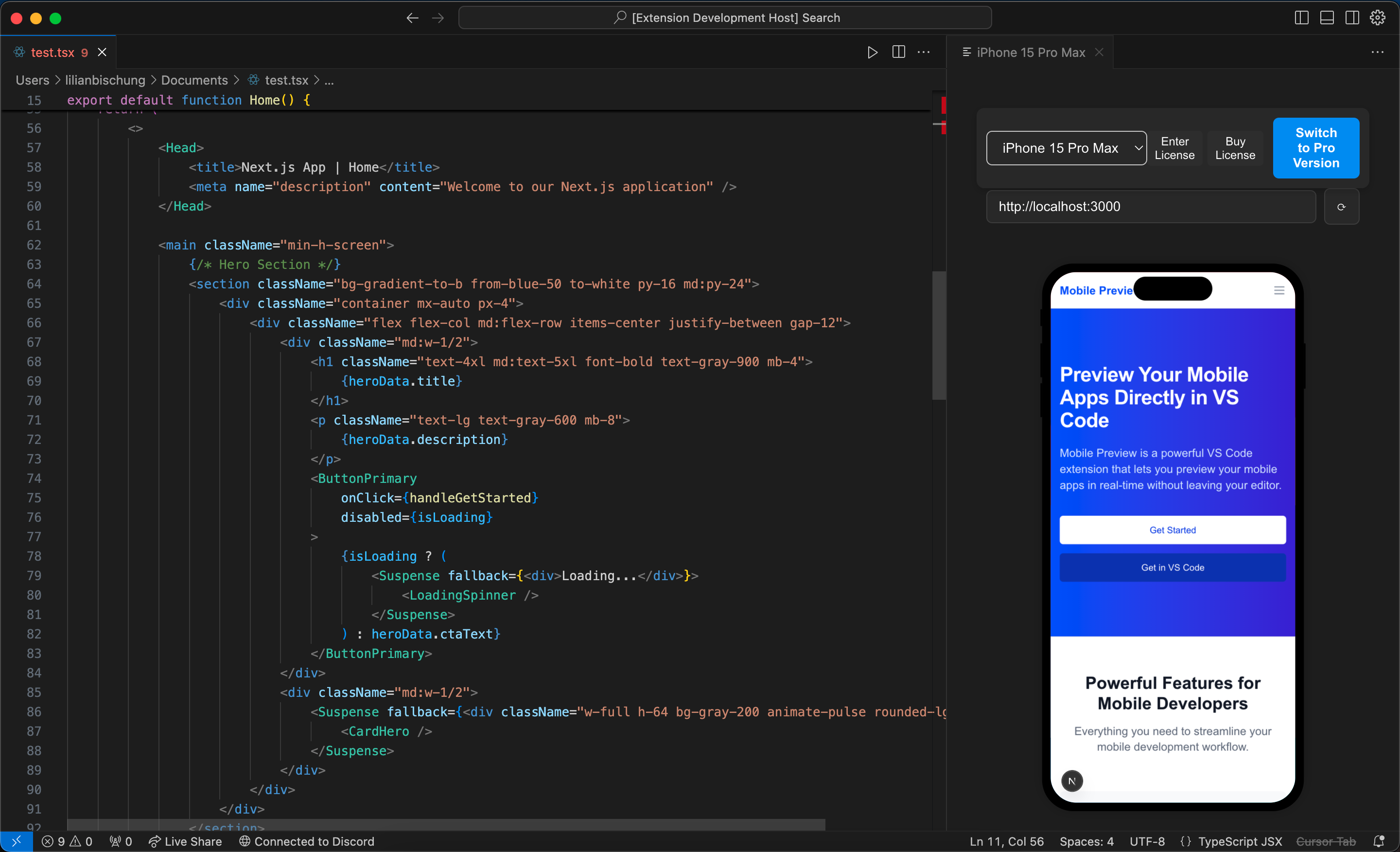Click handleGetStarted on line 75
1400x852 pixels.
(471, 498)
